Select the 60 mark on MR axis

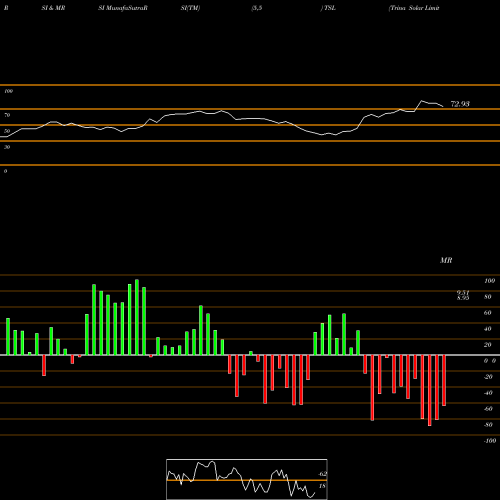click(x=488, y=313)
